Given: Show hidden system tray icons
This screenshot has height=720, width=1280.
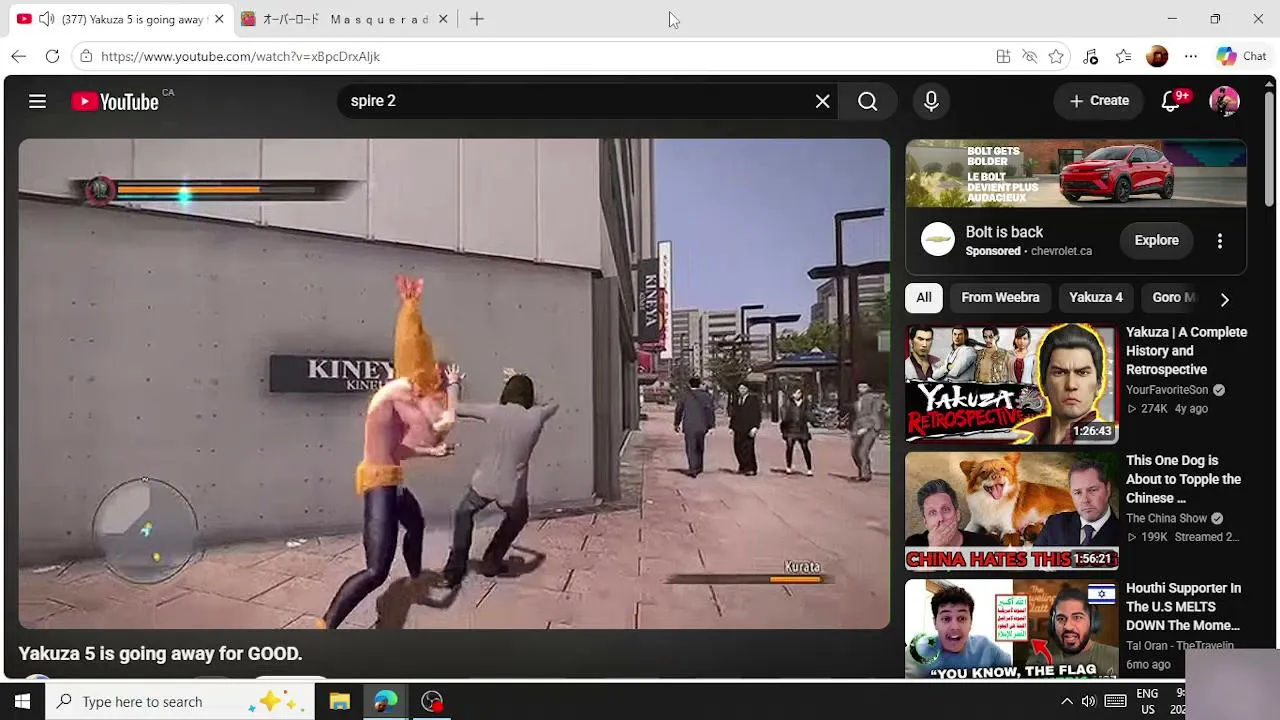Looking at the screenshot, I should [x=1066, y=701].
